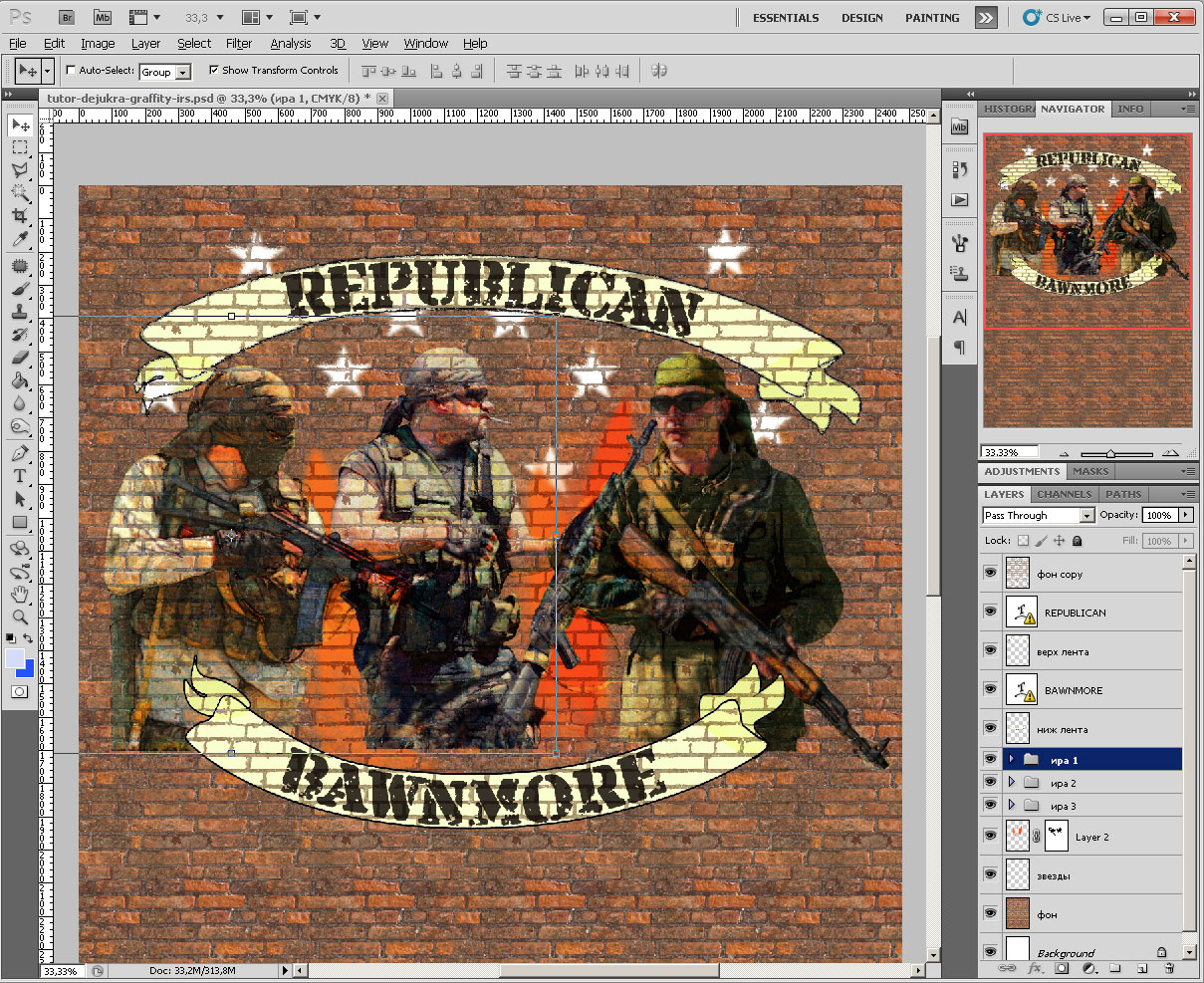1204x983 pixels.
Task: Hide the REPUBLICAN layer
Action: coord(990,612)
